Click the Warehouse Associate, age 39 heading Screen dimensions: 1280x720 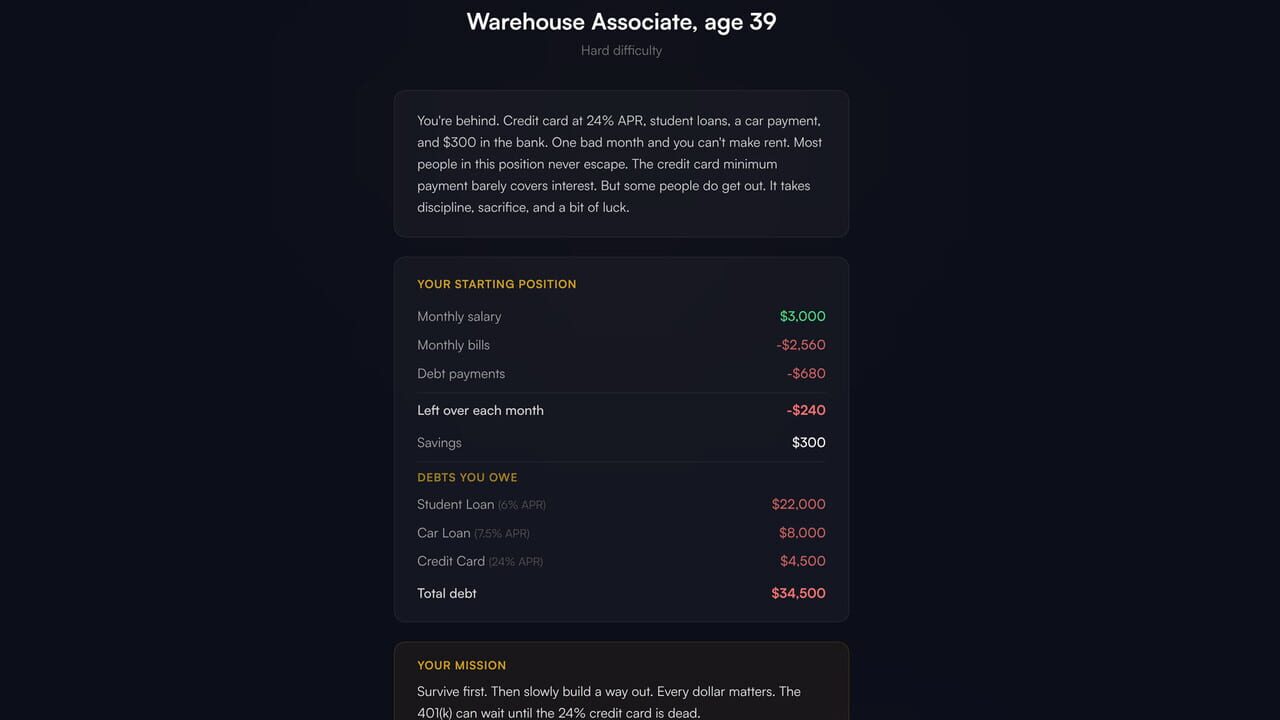point(621,22)
